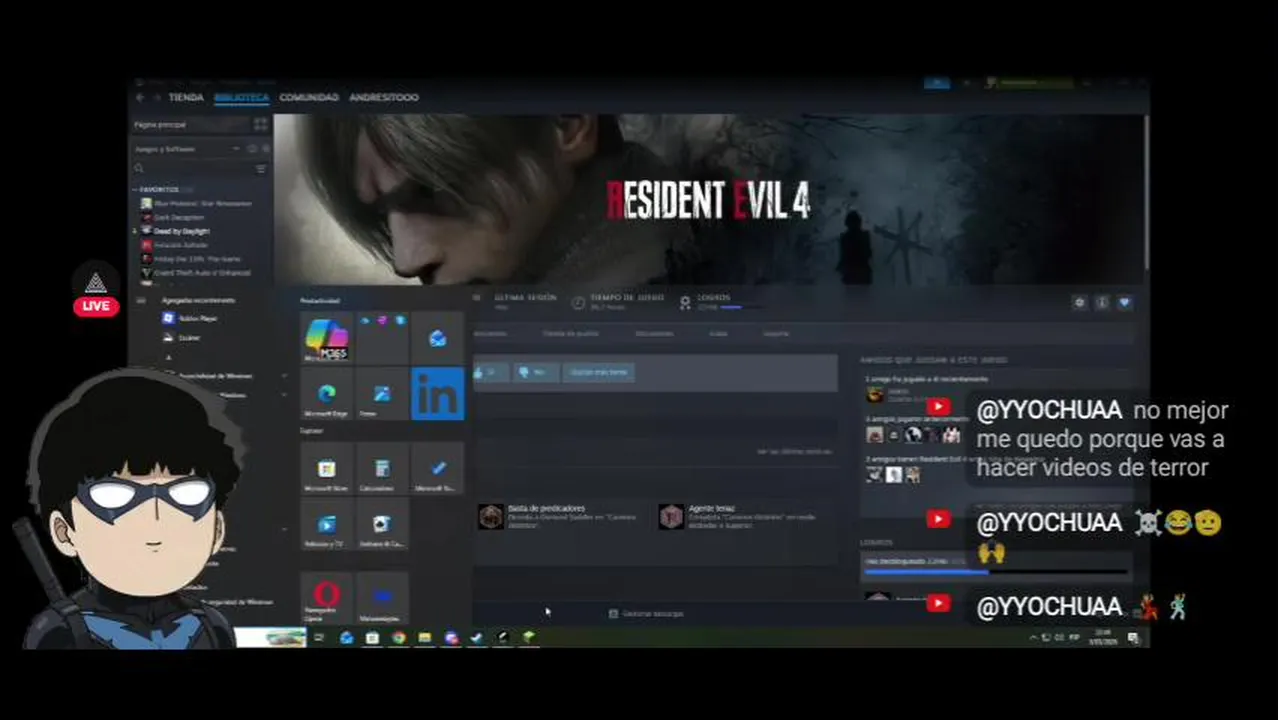Open the Mail tile in Start
The width and height of the screenshot is (1278, 720).
(437, 338)
